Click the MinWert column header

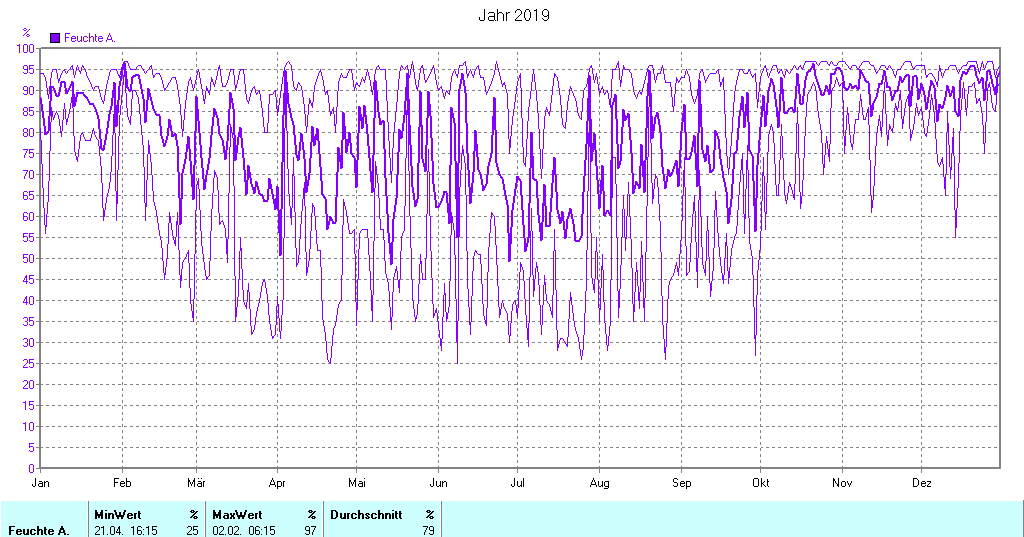pos(117,514)
